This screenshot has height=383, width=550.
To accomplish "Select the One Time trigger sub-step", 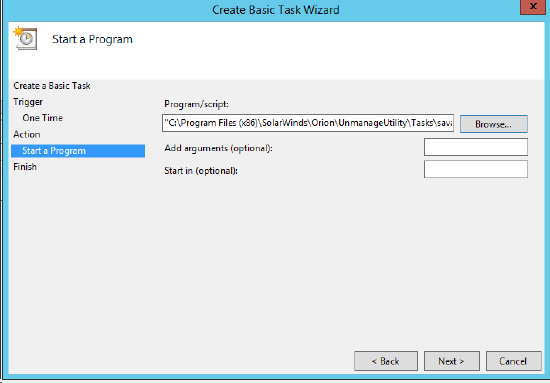I will 42,118.
